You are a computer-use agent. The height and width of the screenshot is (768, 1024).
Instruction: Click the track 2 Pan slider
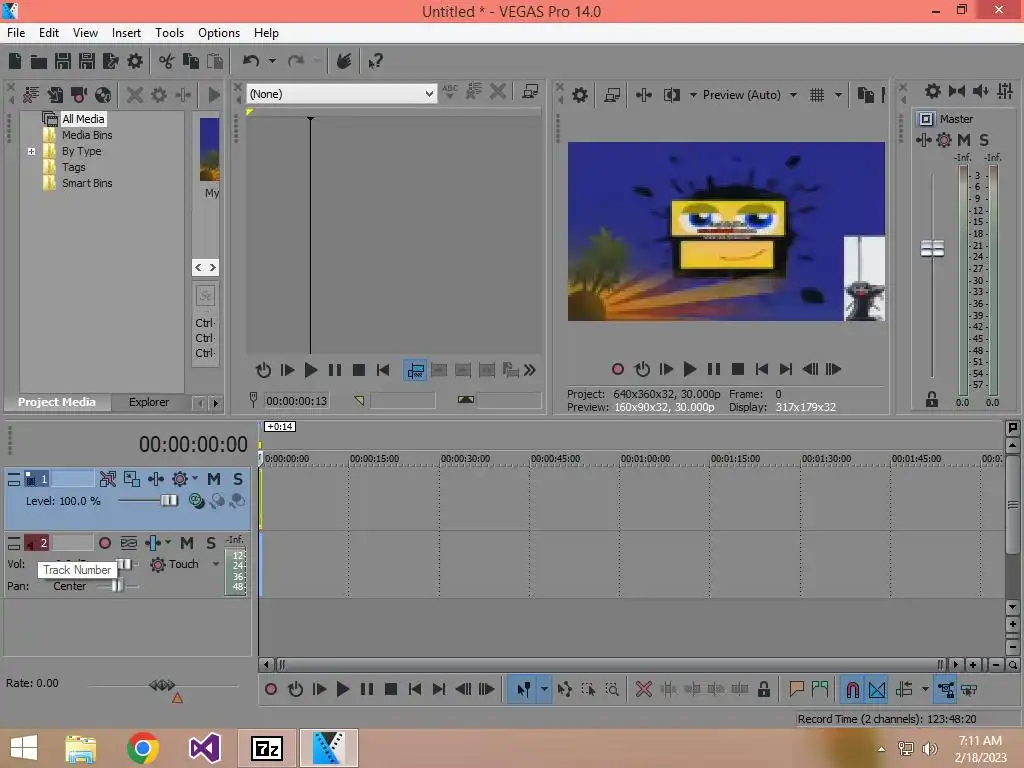[116, 586]
